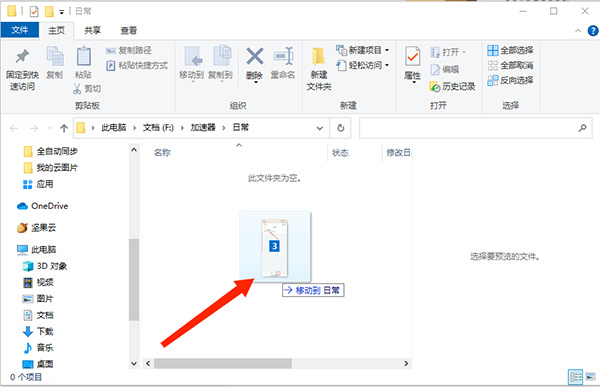Create a New Folder (新建文件夹)

[x=318, y=69]
